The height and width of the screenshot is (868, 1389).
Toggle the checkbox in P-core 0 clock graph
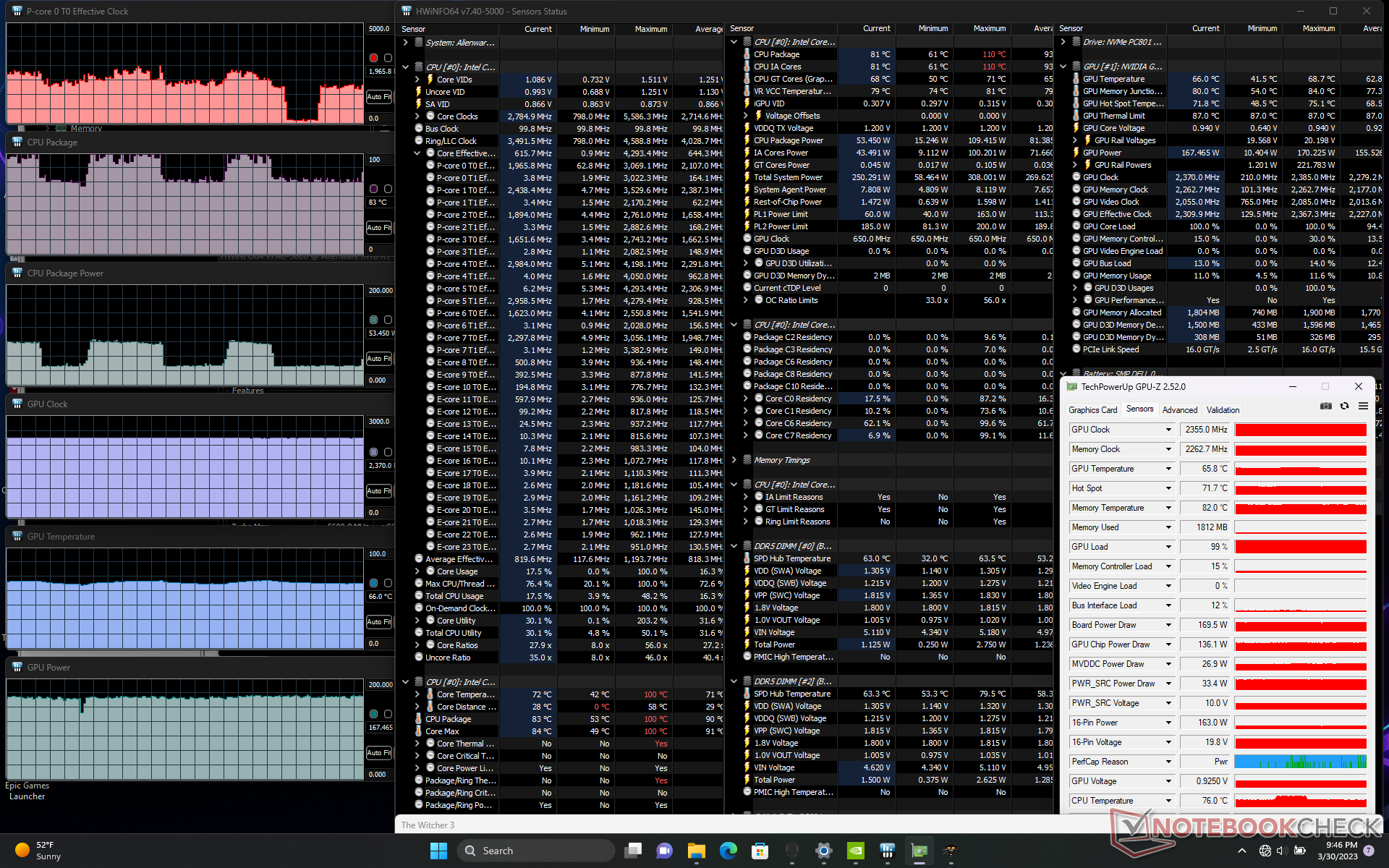pos(388,58)
